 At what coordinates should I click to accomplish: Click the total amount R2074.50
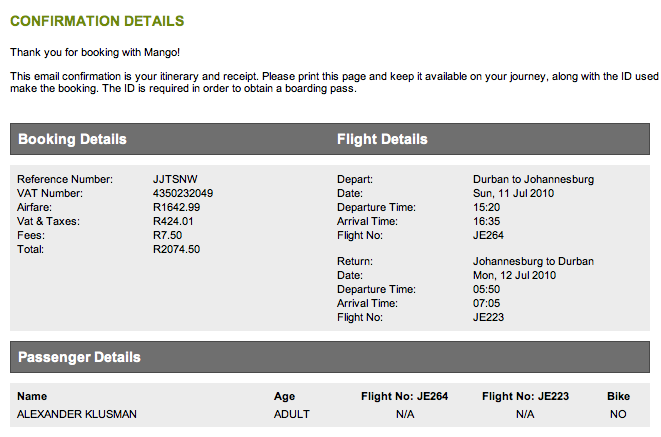pyautogui.click(x=176, y=249)
